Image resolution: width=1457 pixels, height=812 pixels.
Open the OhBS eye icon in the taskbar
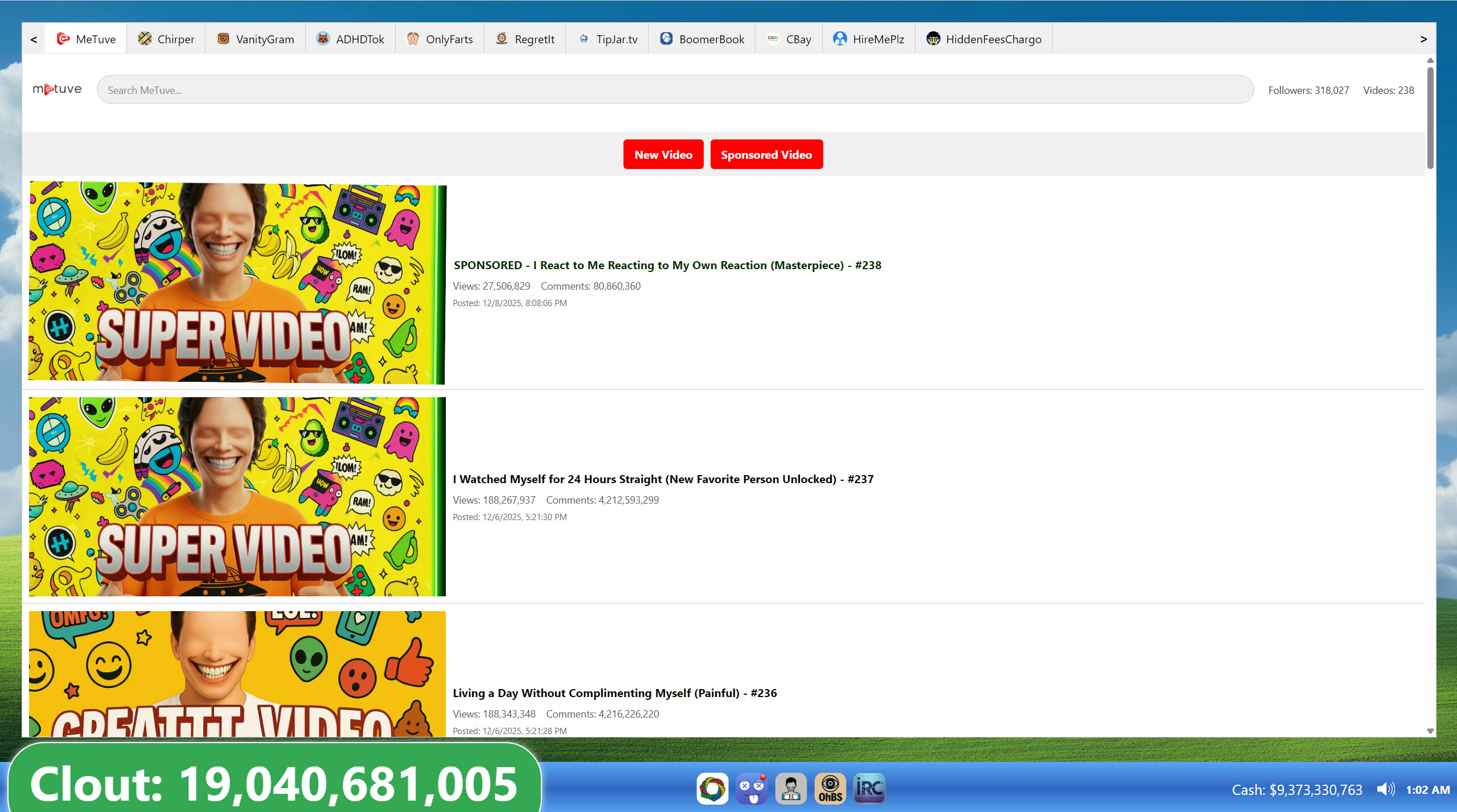coord(830,789)
